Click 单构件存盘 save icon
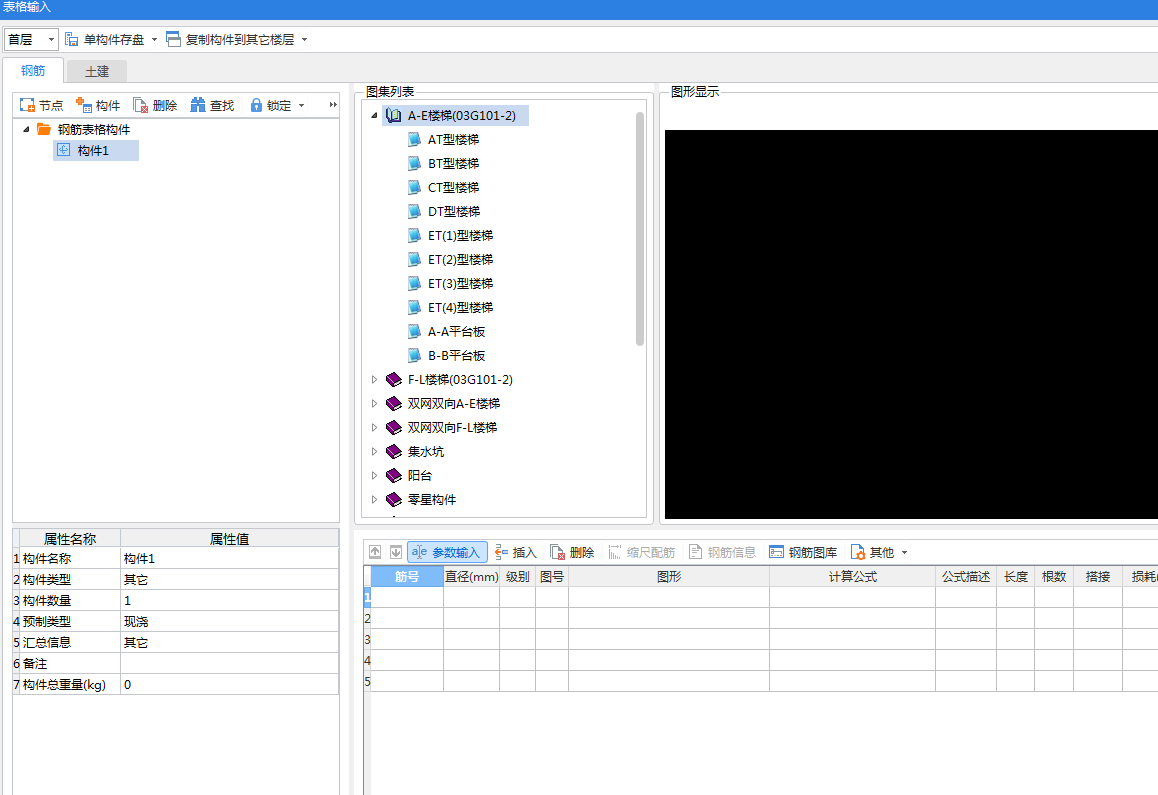Viewport: 1158px width, 795px height. click(x=72, y=39)
